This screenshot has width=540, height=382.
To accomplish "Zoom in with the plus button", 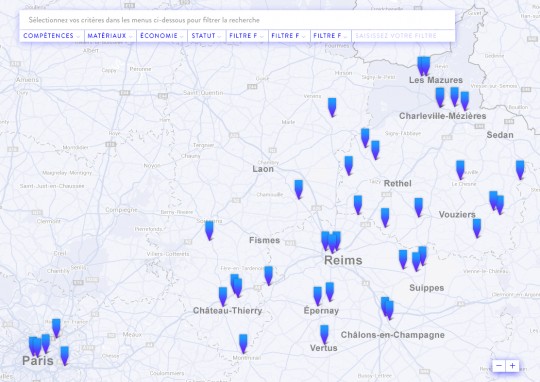I will click(x=512, y=366).
